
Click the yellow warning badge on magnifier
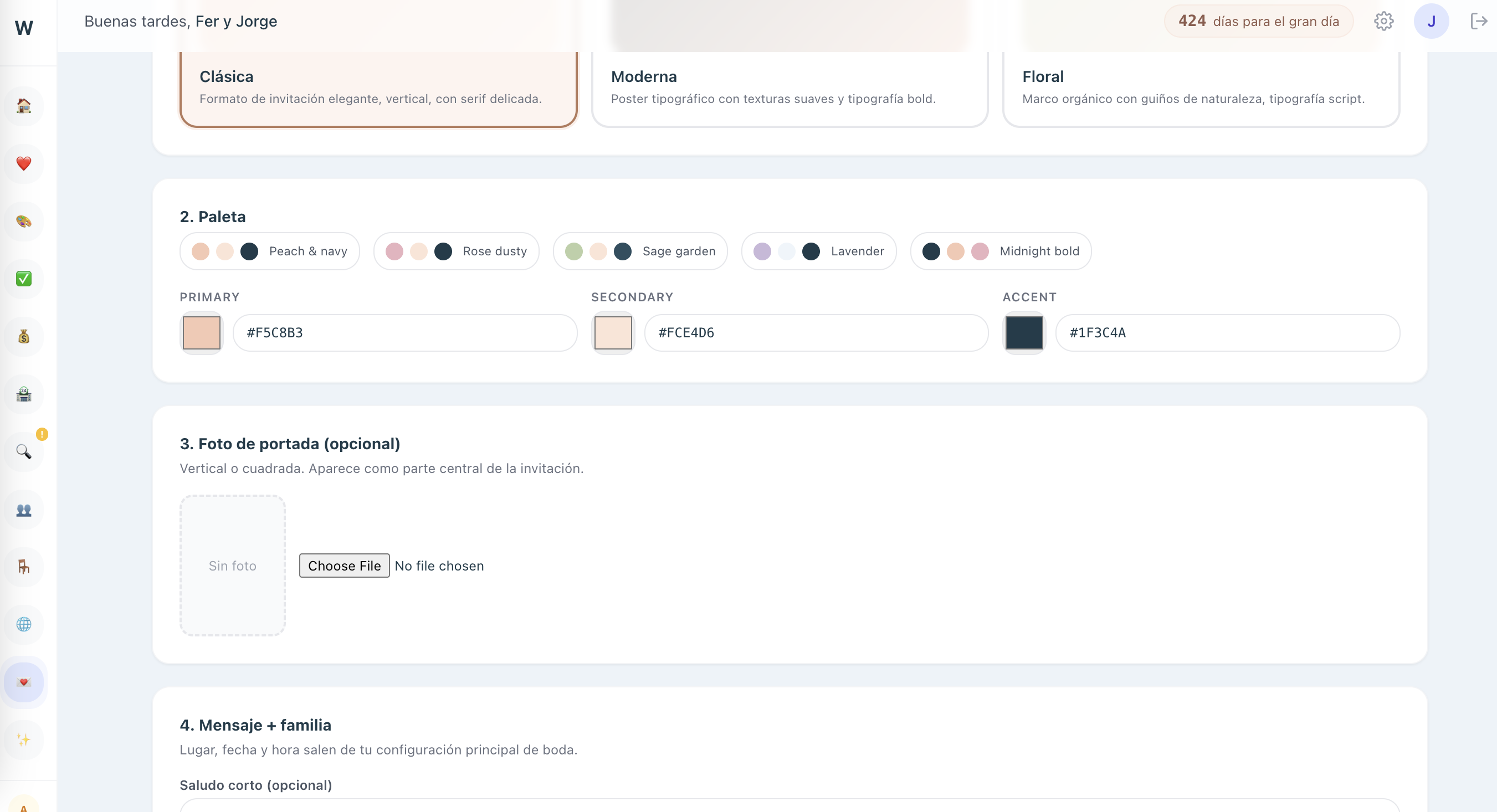coord(42,434)
